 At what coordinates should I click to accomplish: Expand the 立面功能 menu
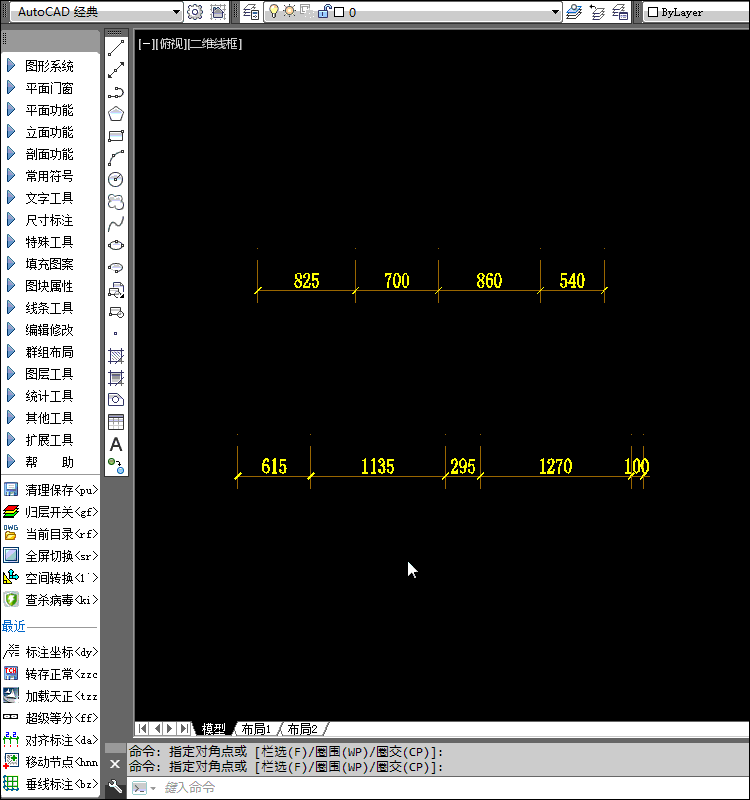(49, 132)
